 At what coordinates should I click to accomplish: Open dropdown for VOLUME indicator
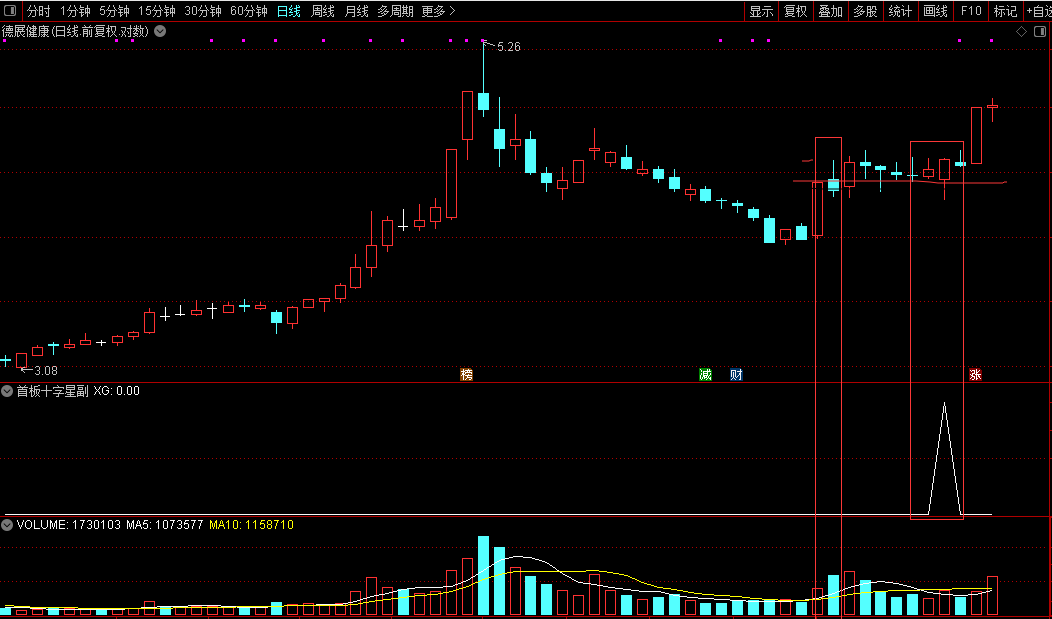(x=7, y=524)
